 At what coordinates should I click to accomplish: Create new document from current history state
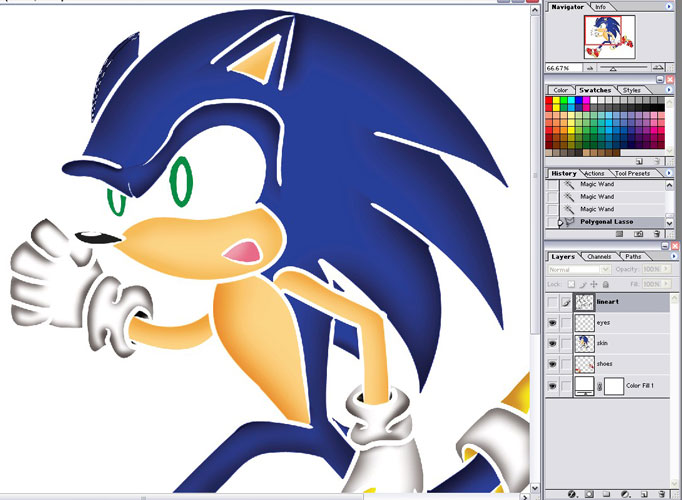[620, 234]
